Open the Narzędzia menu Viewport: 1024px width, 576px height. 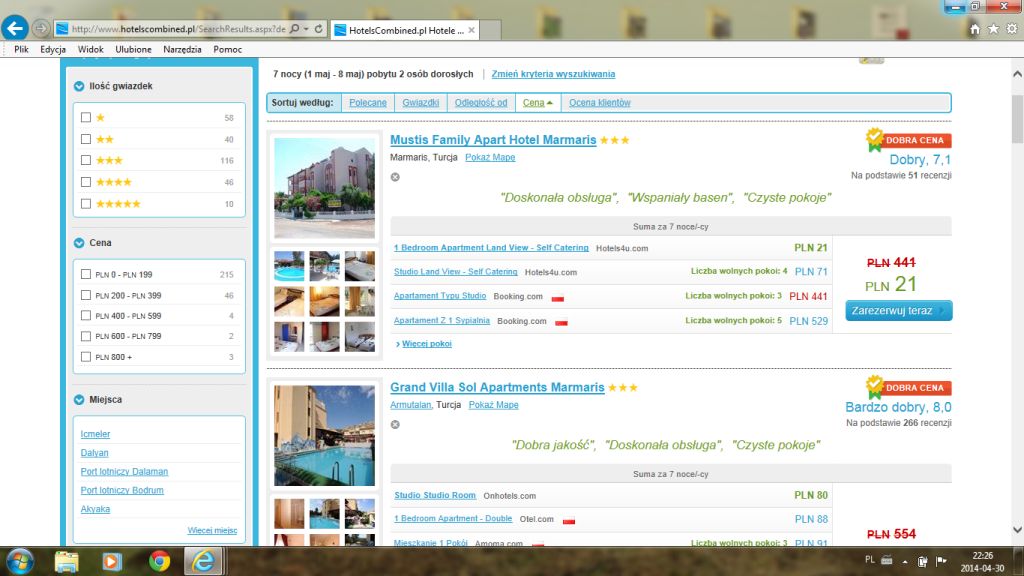[182, 50]
